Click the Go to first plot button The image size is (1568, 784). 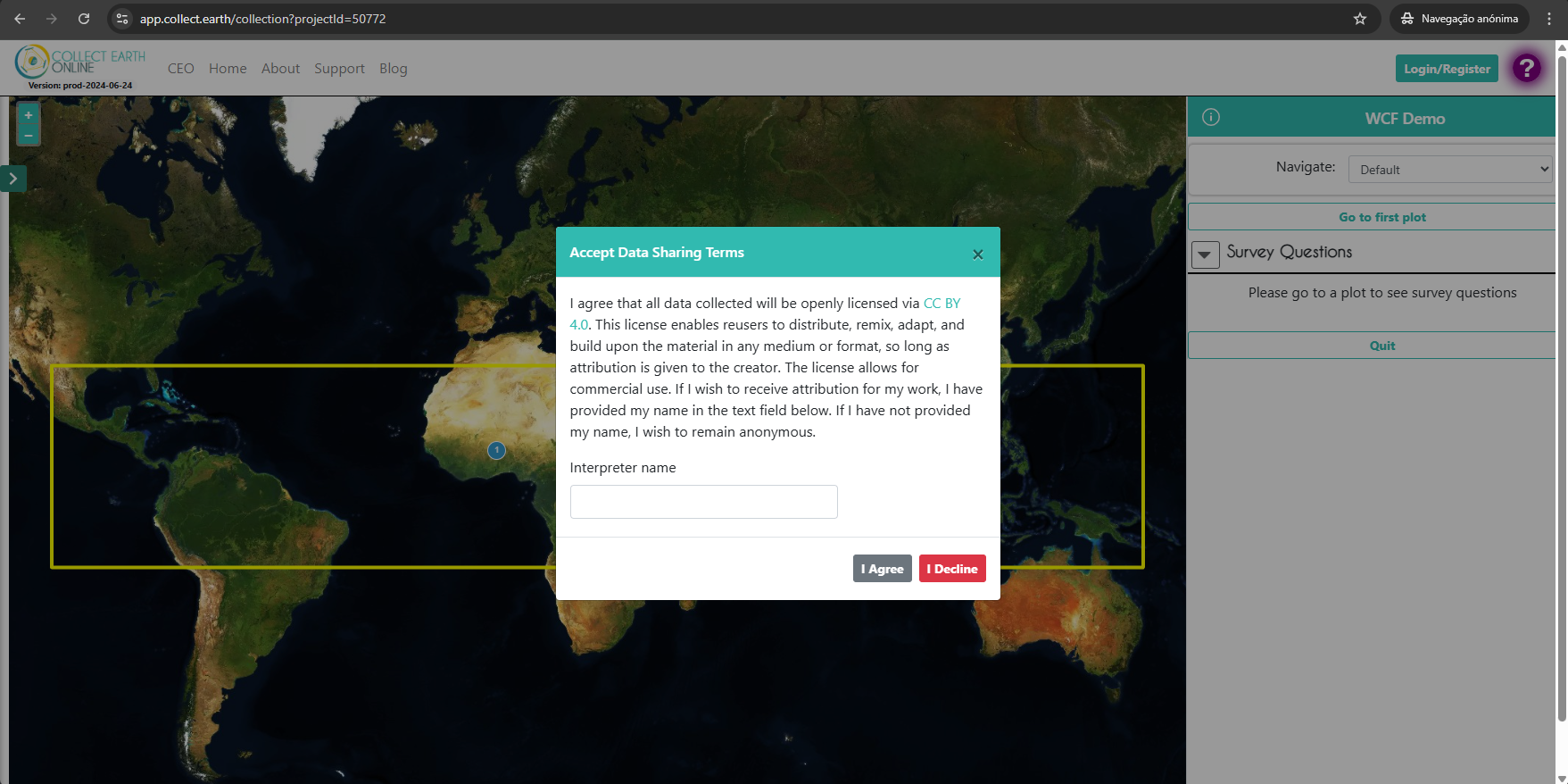coord(1381,217)
